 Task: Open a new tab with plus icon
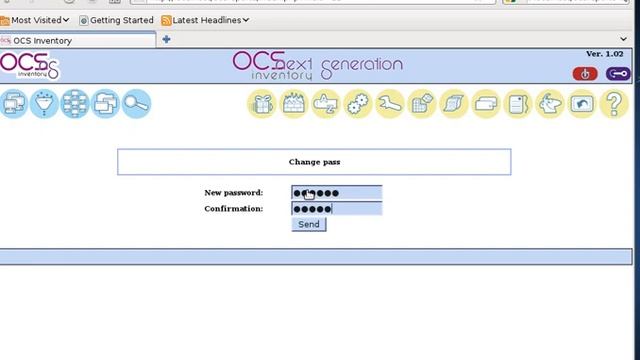pos(166,40)
